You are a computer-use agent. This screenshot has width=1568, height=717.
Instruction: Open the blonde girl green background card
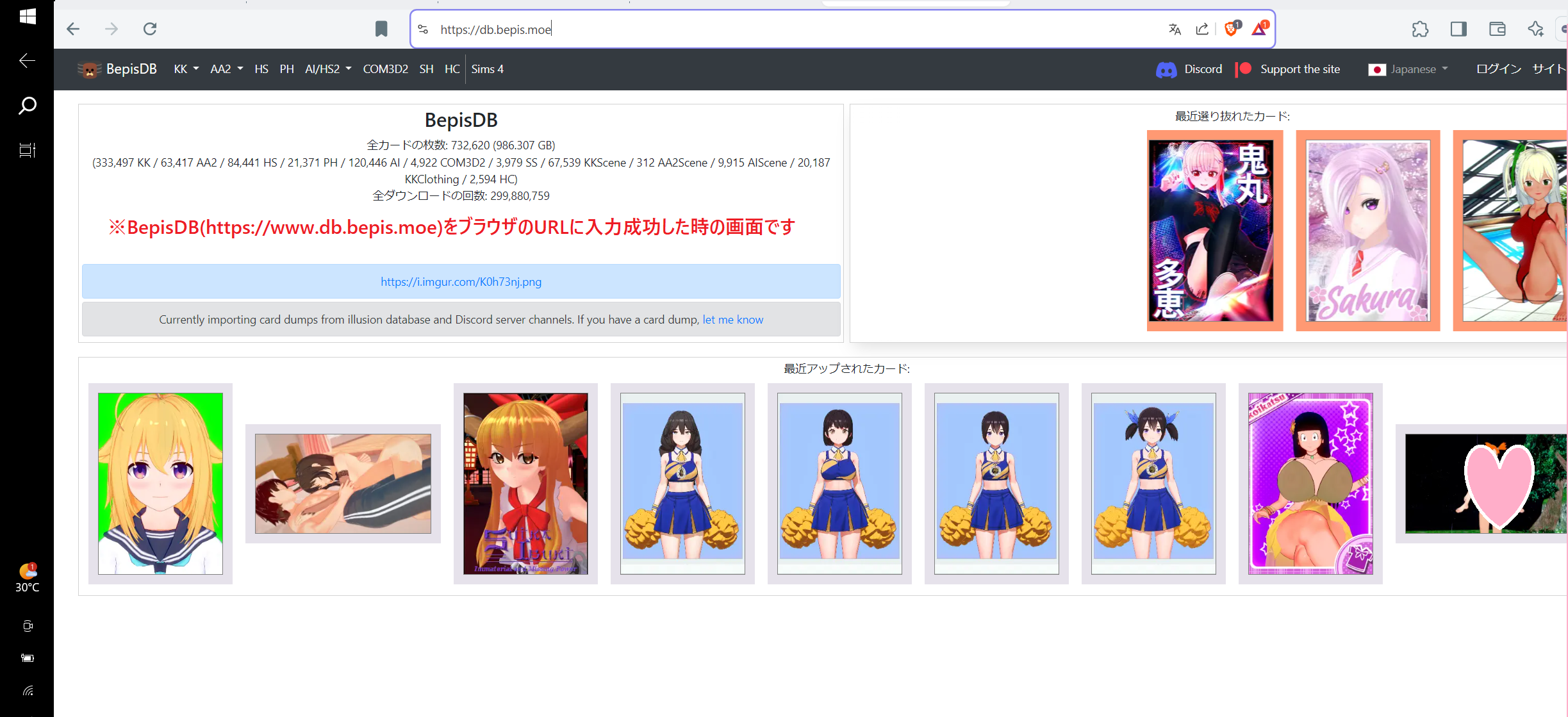[160, 484]
